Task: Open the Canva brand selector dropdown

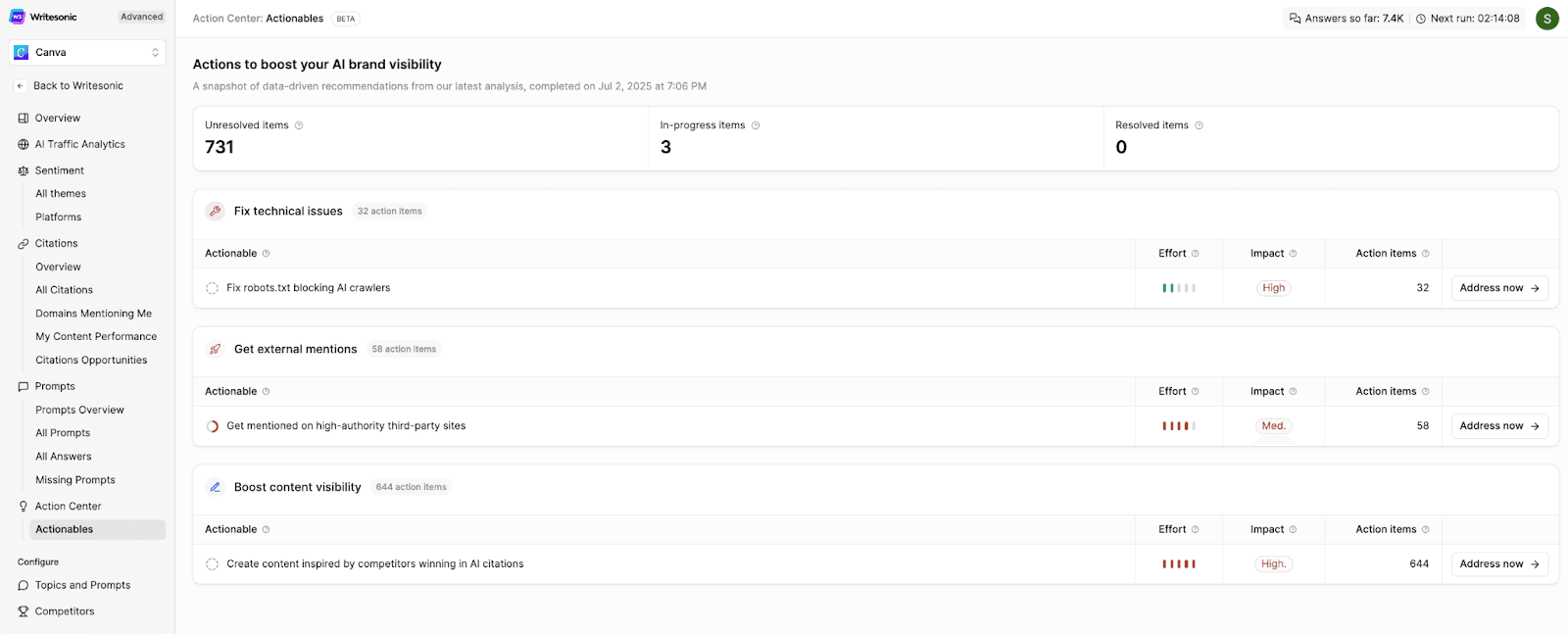Action: point(88,53)
